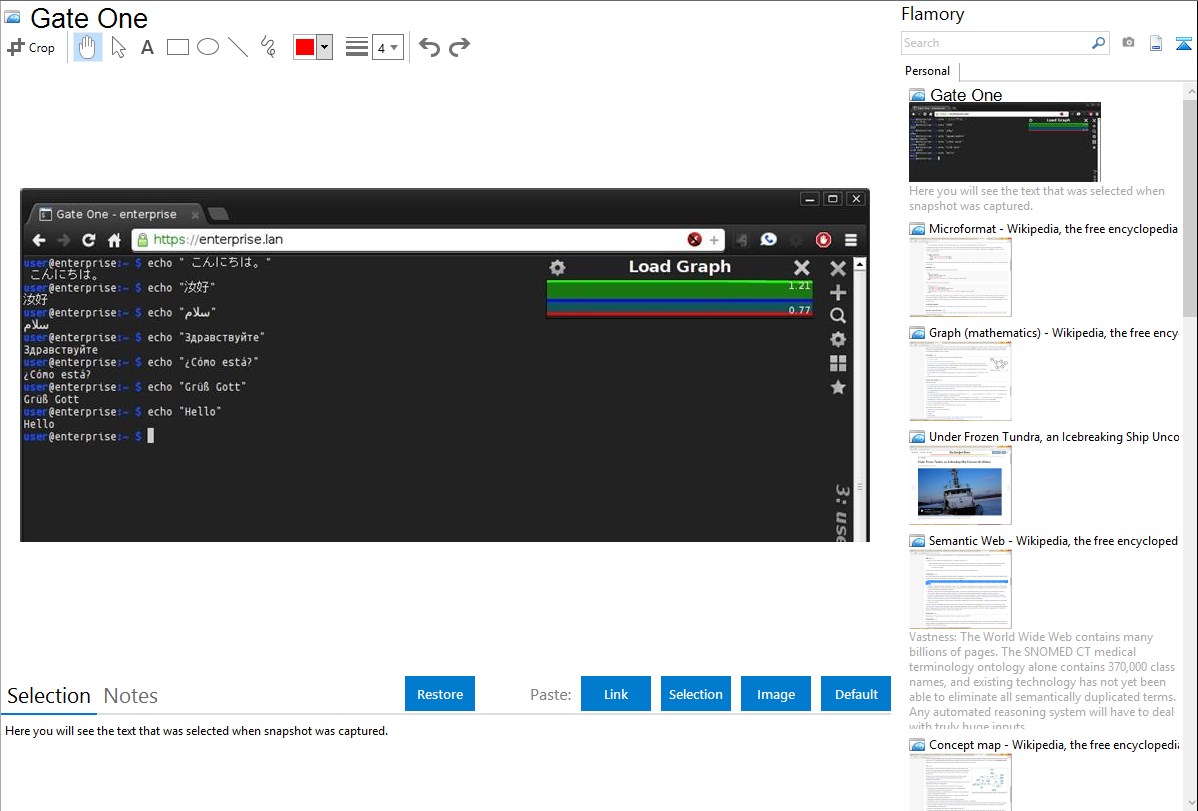Activate the hand pan tool

pos(88,47)
